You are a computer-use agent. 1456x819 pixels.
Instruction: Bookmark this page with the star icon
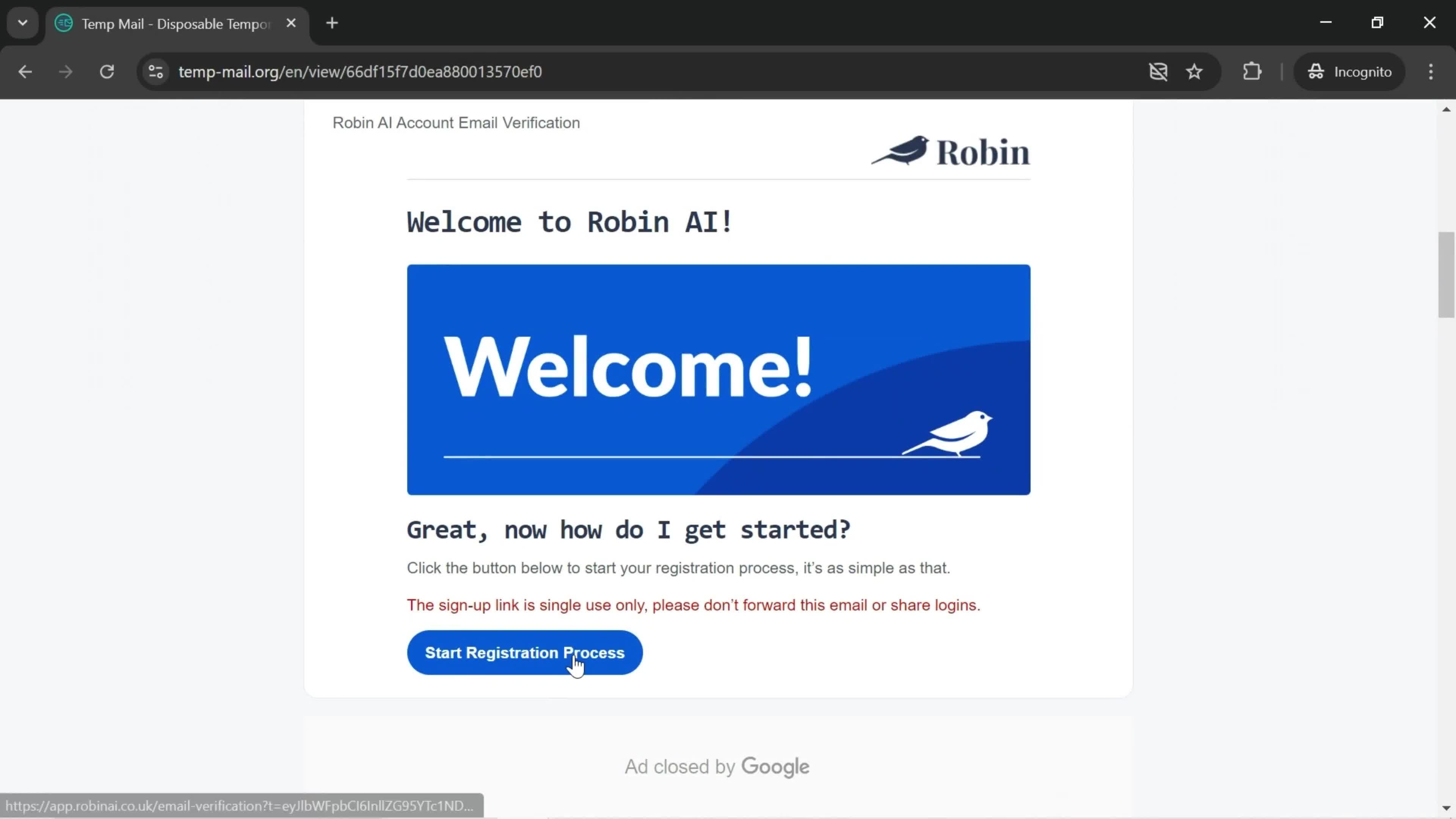pyautogui.click(x=1194, y=72)
